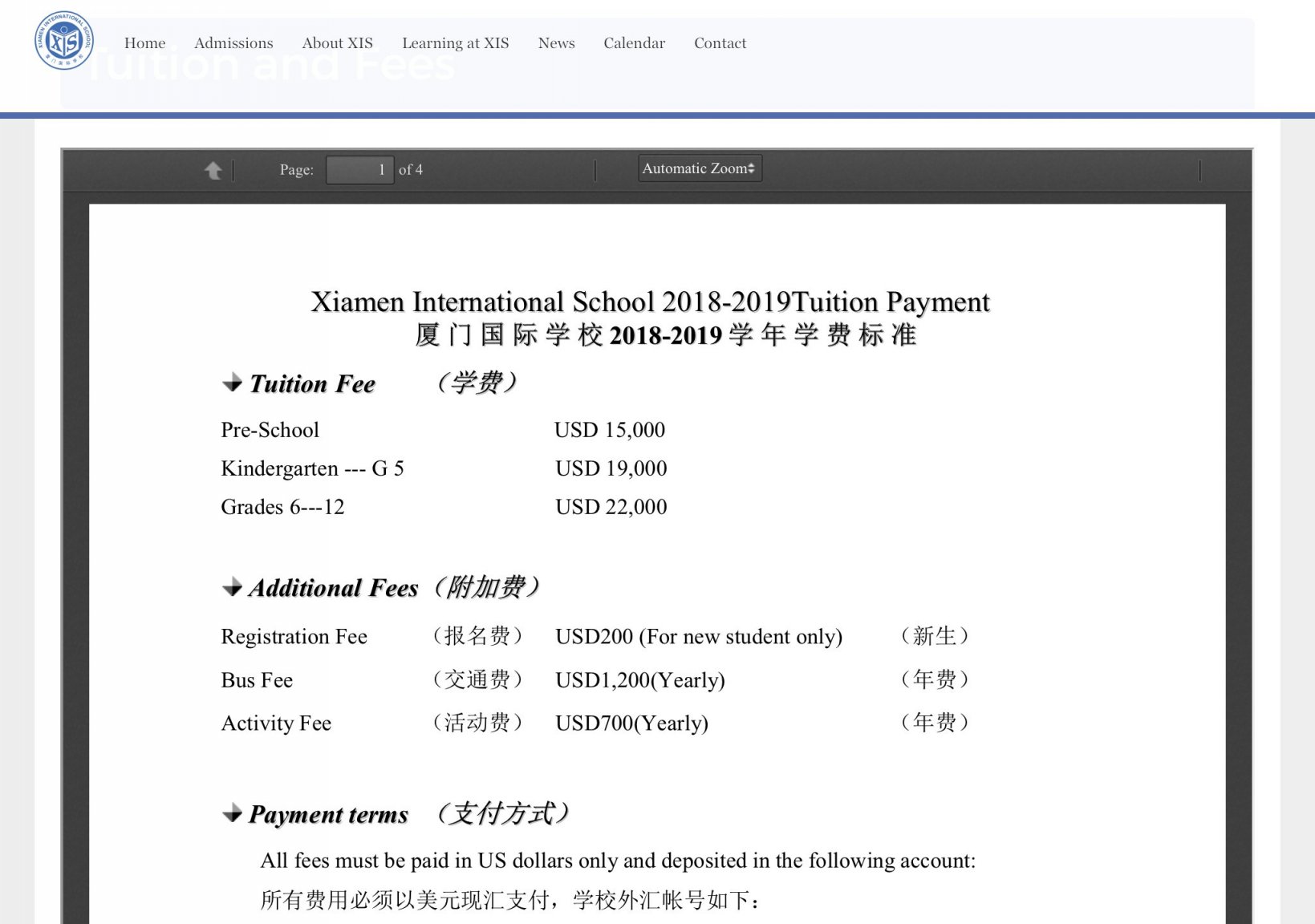The height and width of the screenshot is (924, 1315).
Task: Click the 活动费 label
Action: click(477, 723)
